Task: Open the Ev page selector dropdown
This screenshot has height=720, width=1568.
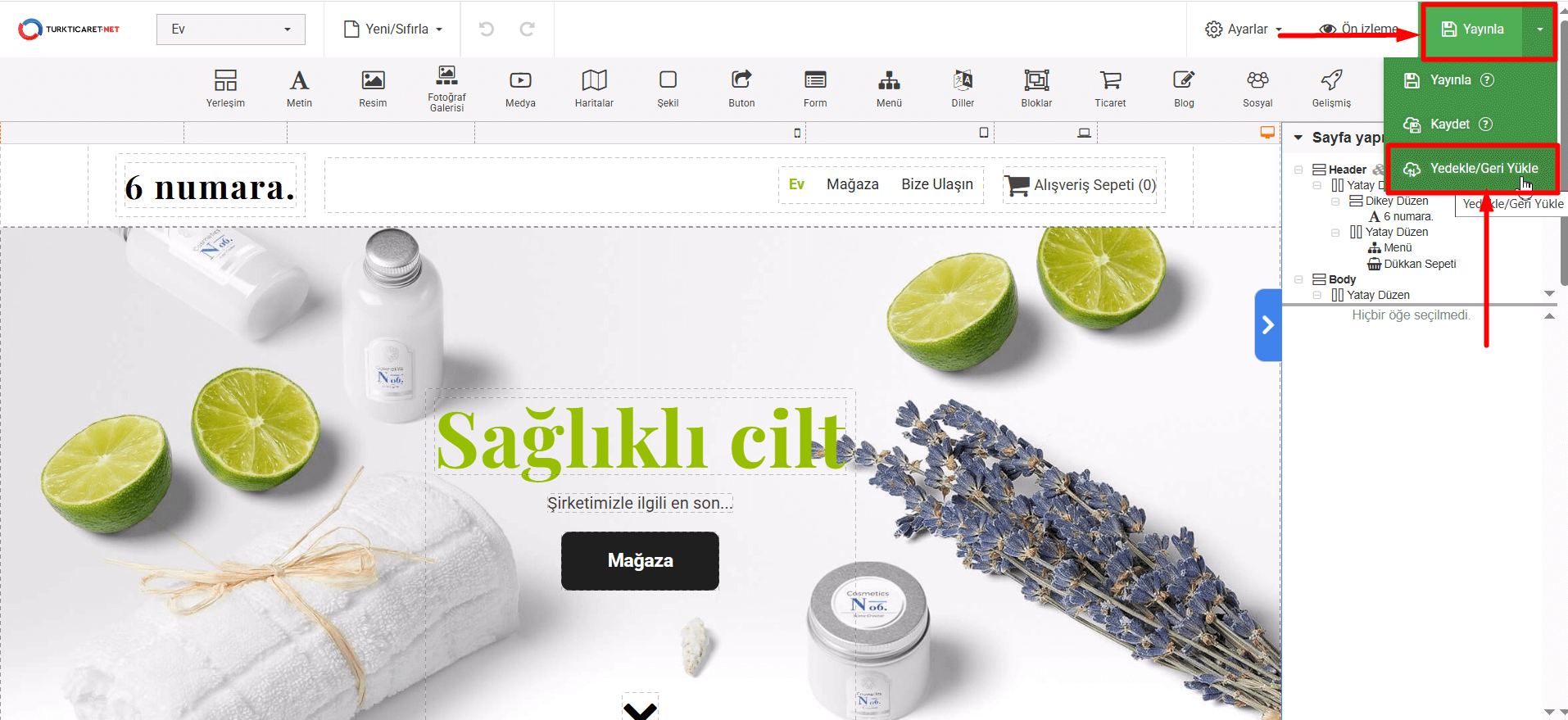Action: click(231, 29)
